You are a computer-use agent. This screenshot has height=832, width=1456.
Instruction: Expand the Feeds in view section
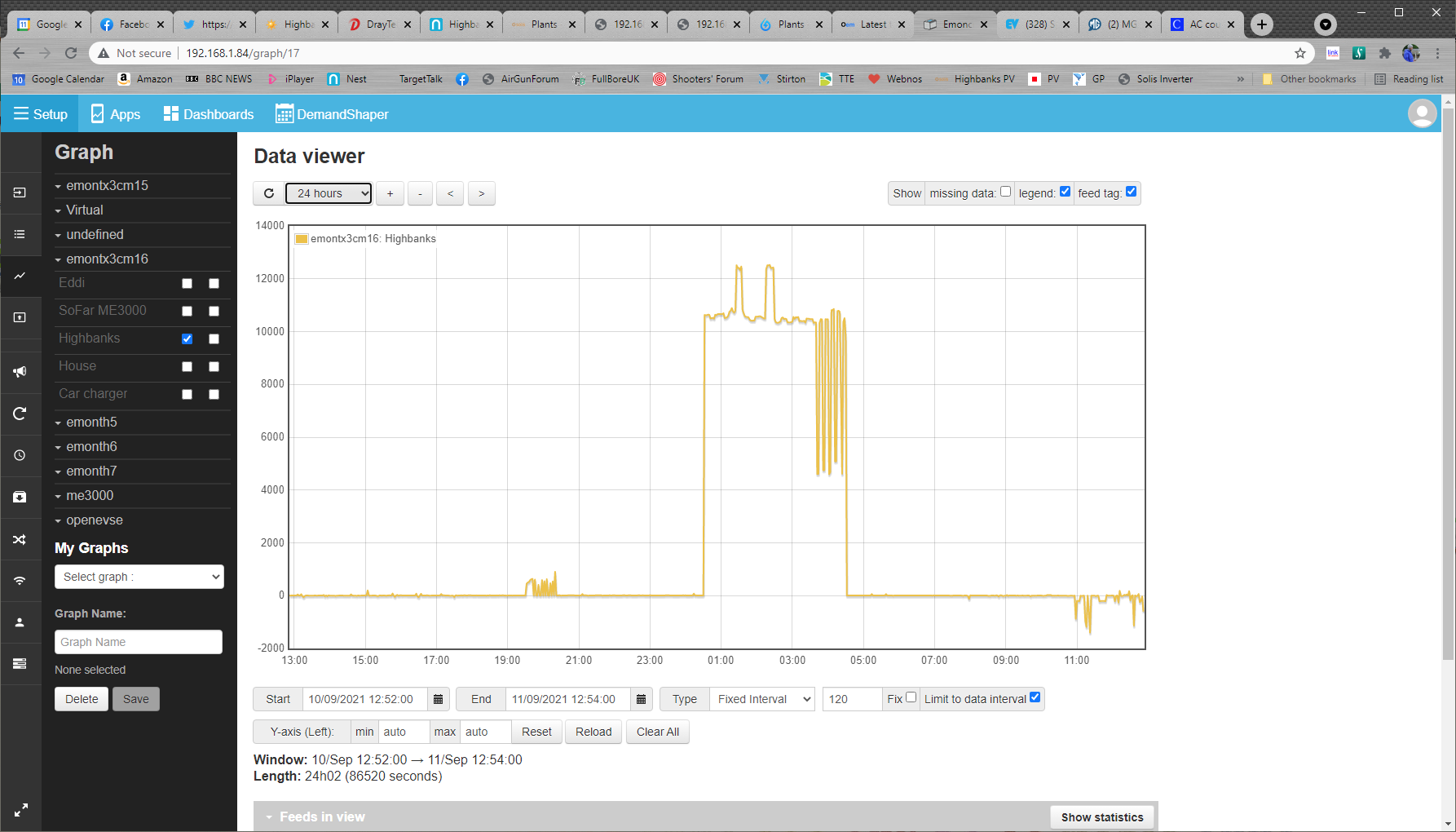point(322,817)
